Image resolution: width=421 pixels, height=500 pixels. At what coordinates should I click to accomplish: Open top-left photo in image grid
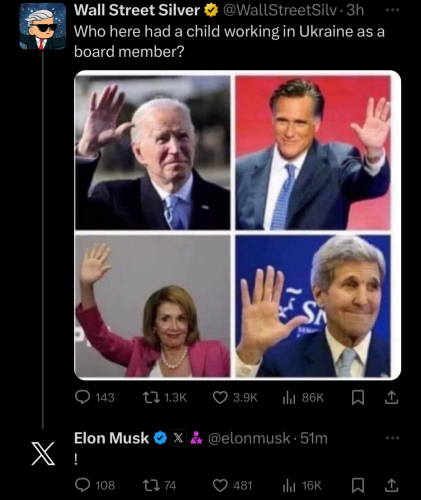pos(153,153)
